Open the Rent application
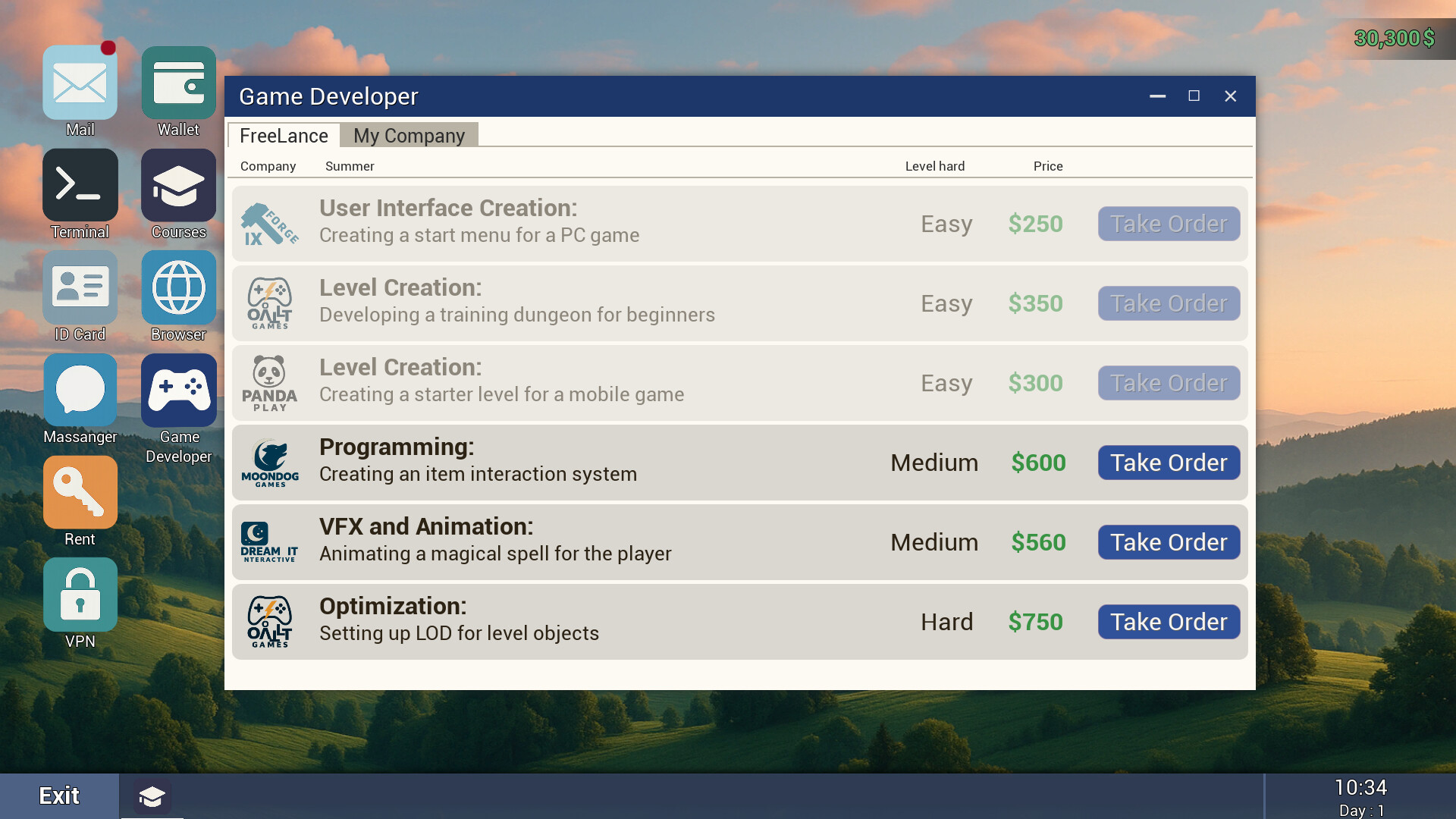 [x=80, y=492]
